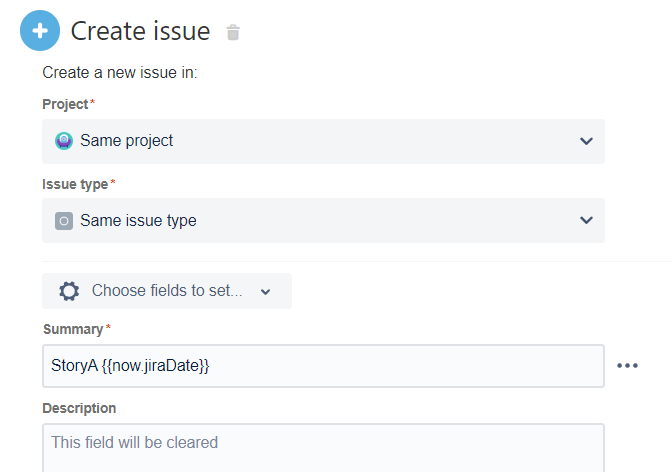Screen dimensions: 672x472
Task: Expand the Issue type dropdown chevron
Action: tap(587, 221)
